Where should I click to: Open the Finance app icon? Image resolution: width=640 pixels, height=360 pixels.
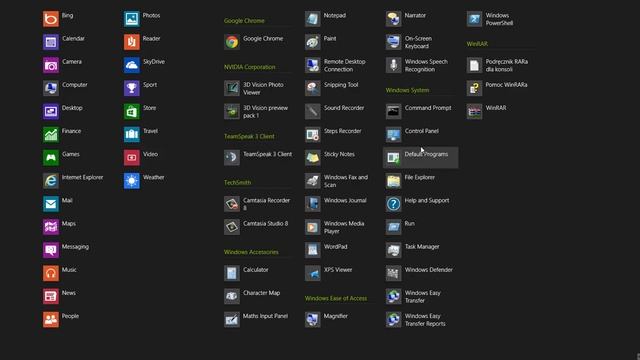pyautogui.click(x=51, y=135)
